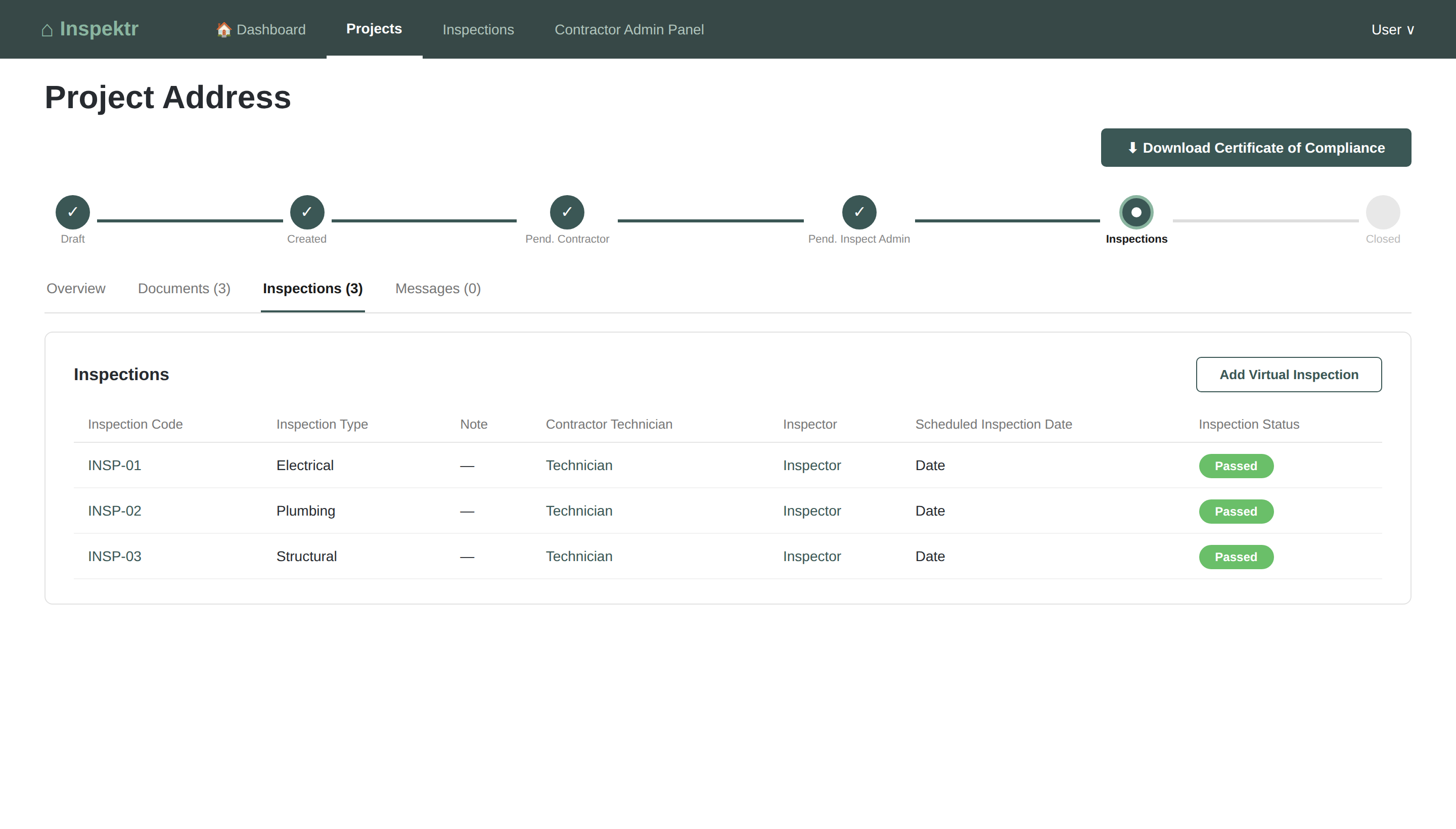Image resolution: width=1456 pixels, height=829 pixels.
Task: Click the Inspektr home logo icon
Action: click(47, 30)
